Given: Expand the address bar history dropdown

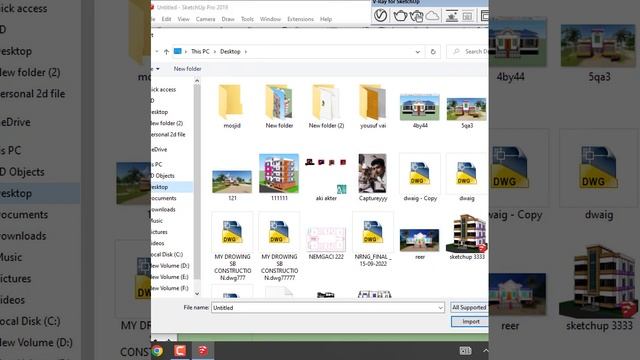Looking at the screenshot, I should click(x=418, y=52).
